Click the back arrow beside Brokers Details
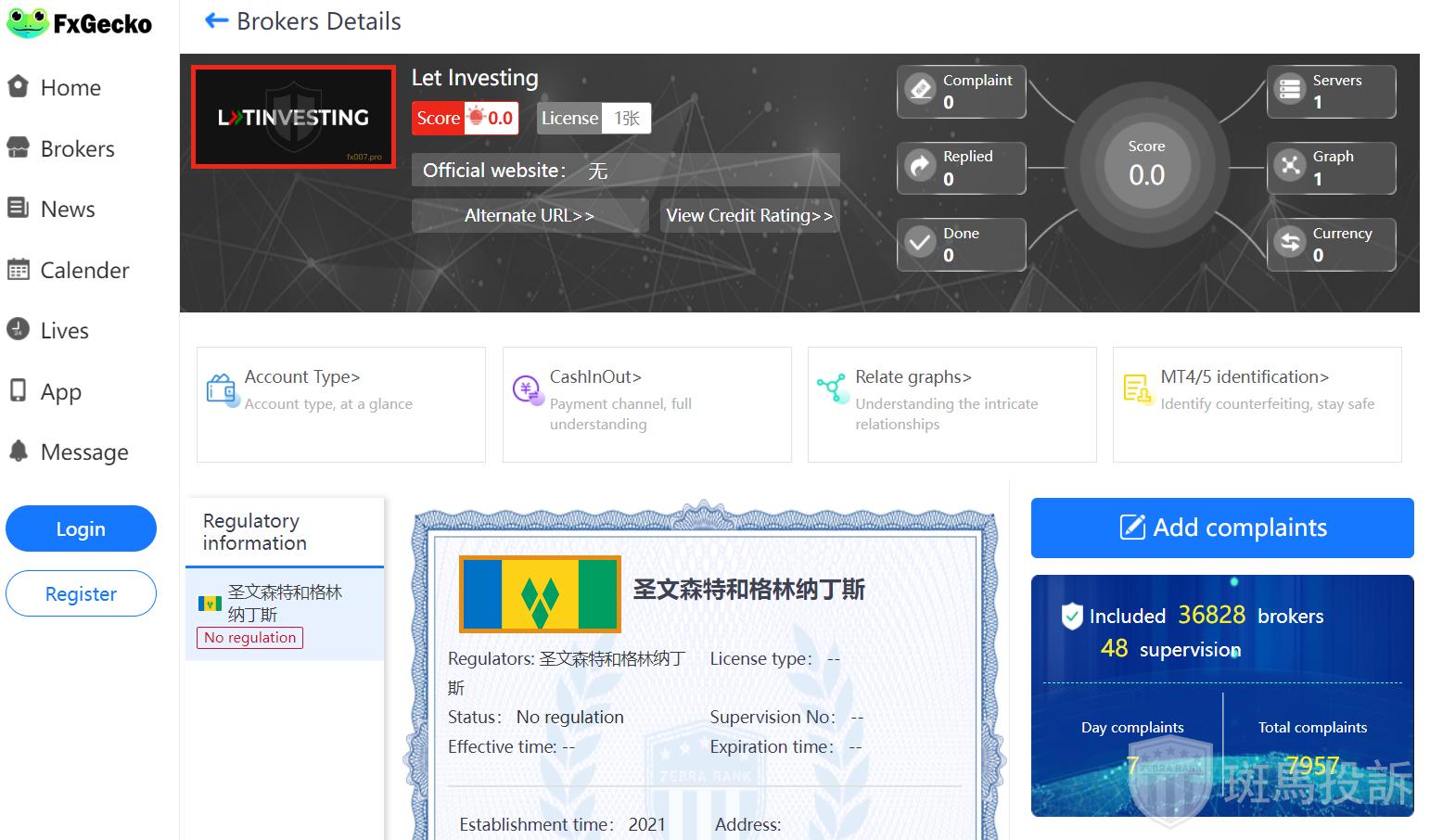Image resolution: width=1430 pixels, height=840 pixels. (216, 20)
